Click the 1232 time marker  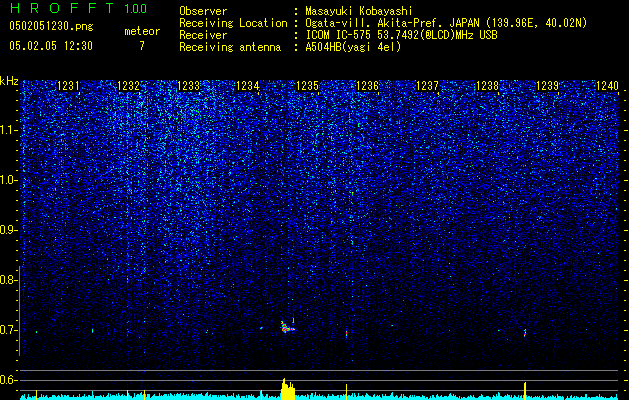pyautogui.click(x=128, y=86)
